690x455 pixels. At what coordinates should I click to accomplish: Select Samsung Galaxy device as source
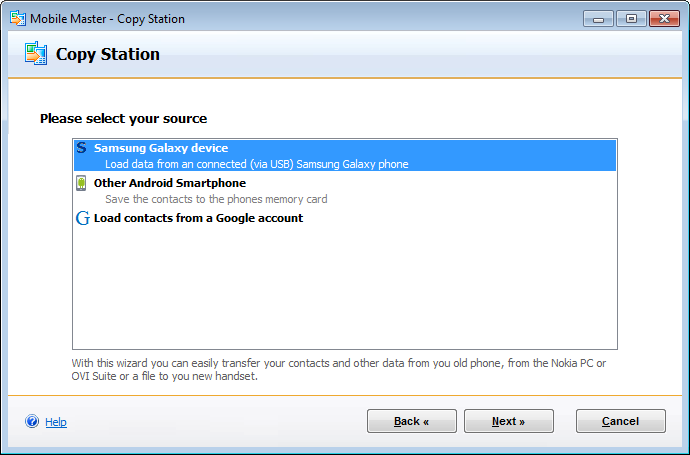161,148
